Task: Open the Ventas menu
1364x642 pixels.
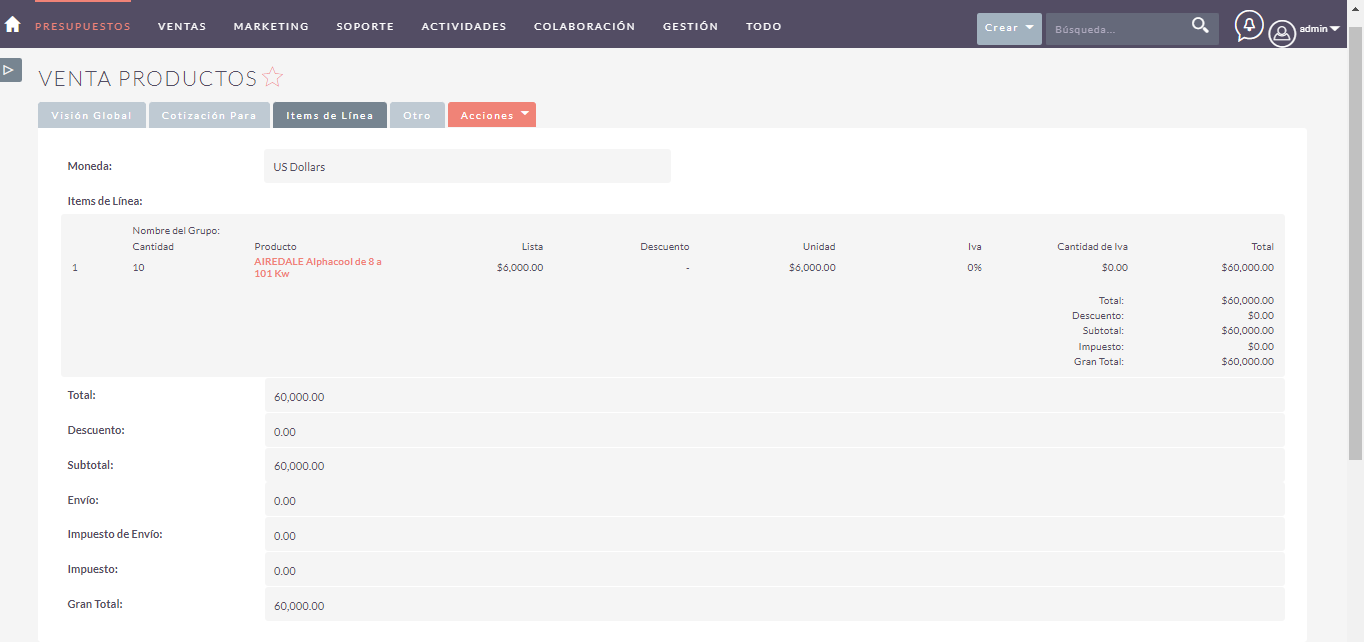Action: (x=182, y=27)
